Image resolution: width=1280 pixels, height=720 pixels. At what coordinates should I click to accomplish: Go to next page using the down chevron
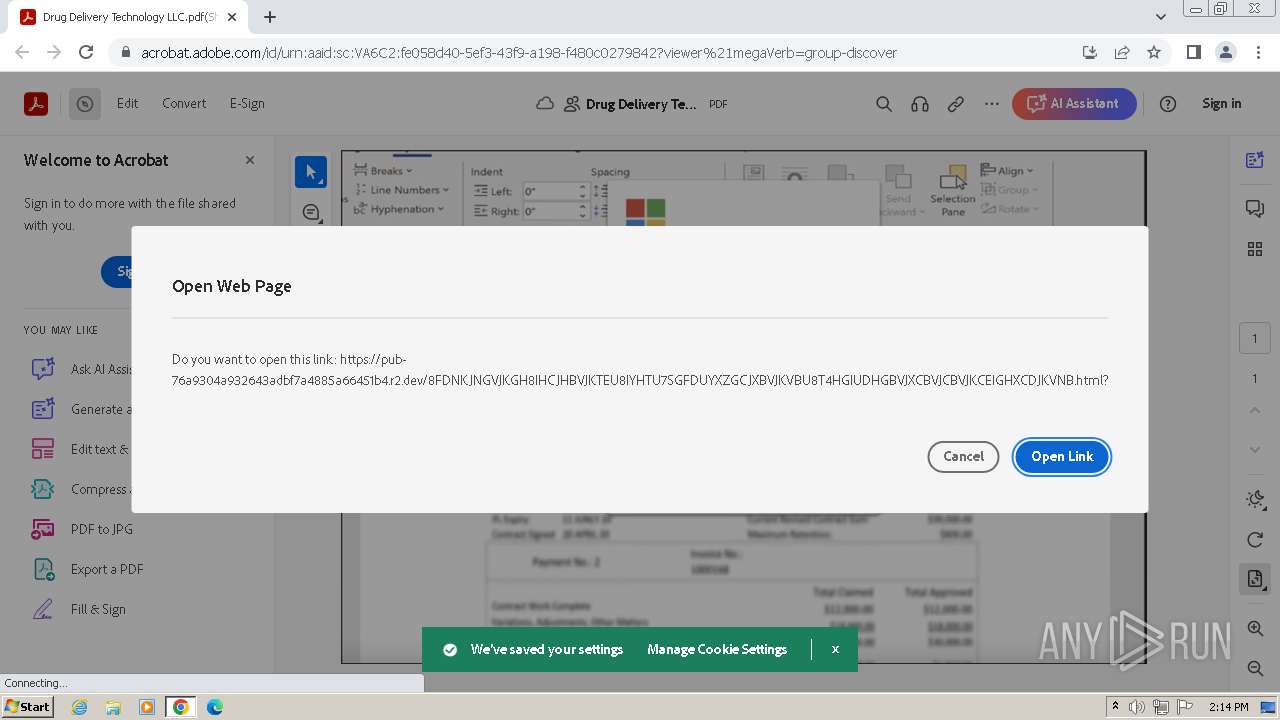(x=1255, y=450)
